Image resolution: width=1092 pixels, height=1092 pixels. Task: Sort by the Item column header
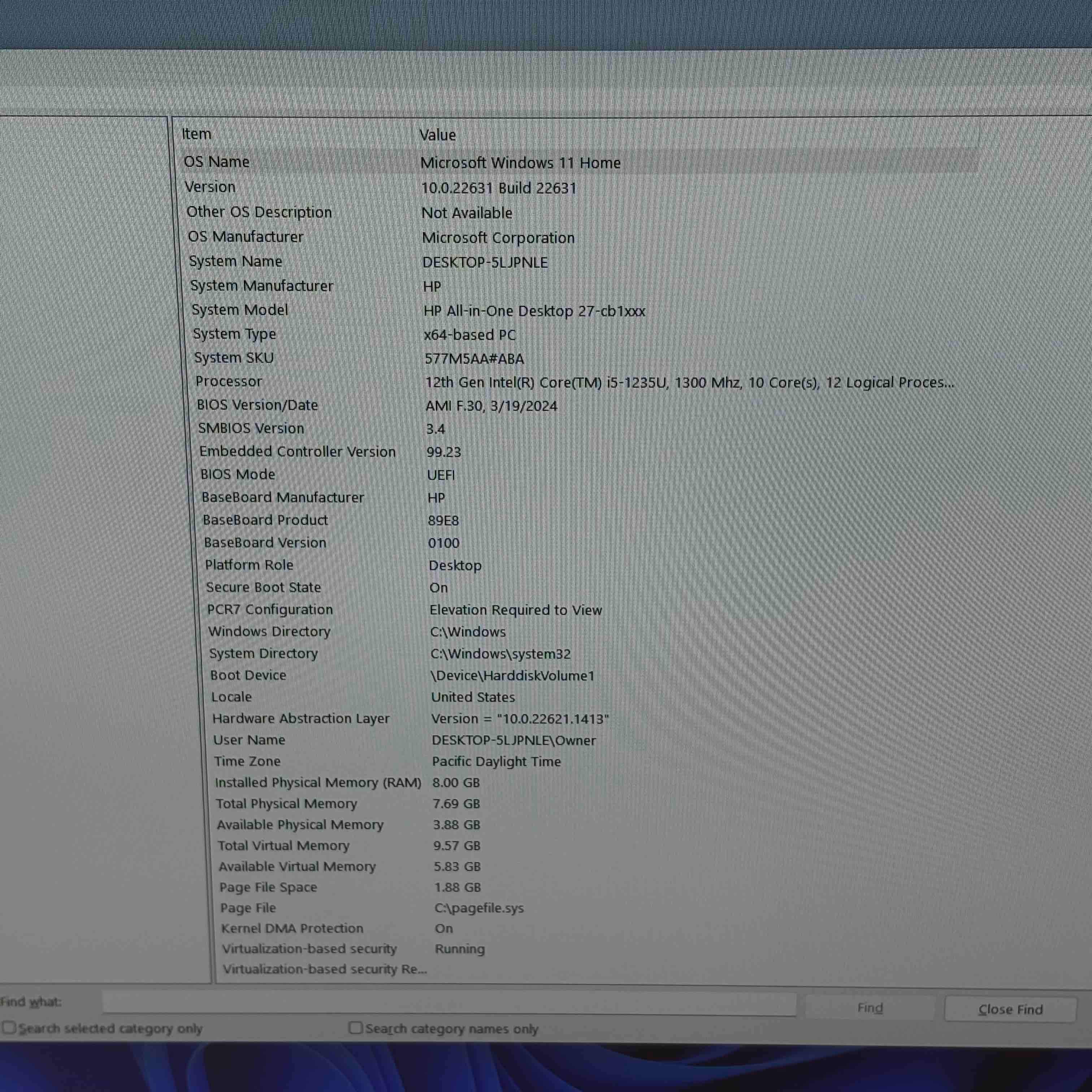[x=196, y=134]
